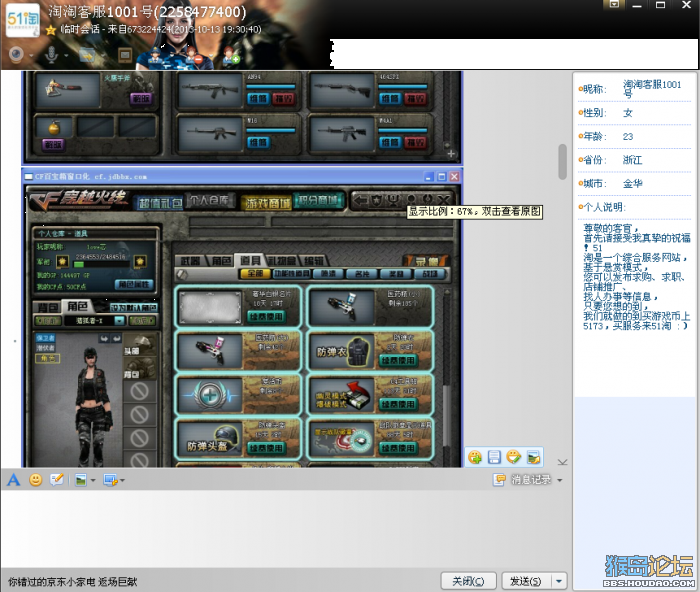Expand the webcam options dropdown arrow

tap(31, 56)
